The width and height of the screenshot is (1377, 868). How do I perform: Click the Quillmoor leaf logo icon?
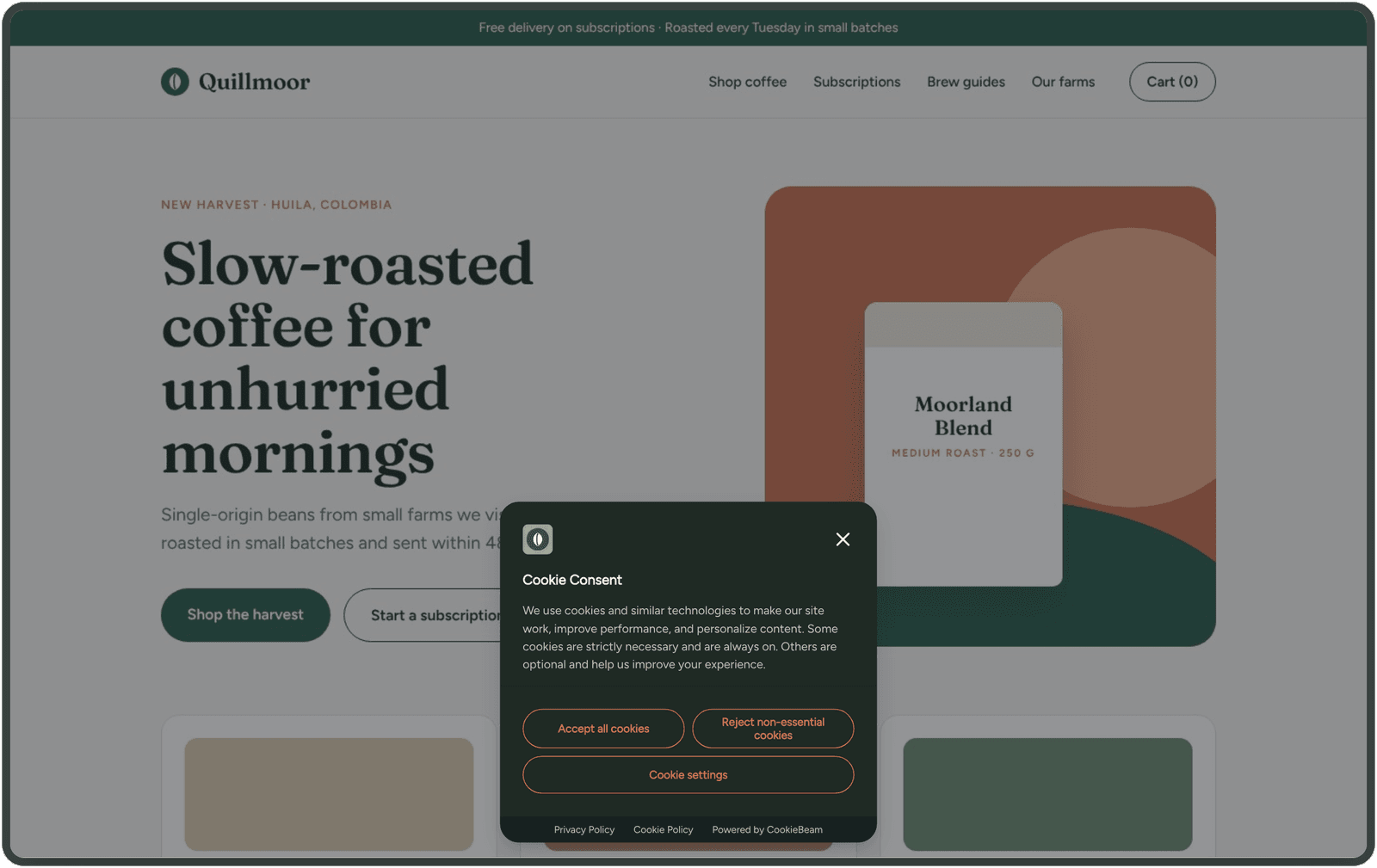pyautogui.click(x=175, y=82)
